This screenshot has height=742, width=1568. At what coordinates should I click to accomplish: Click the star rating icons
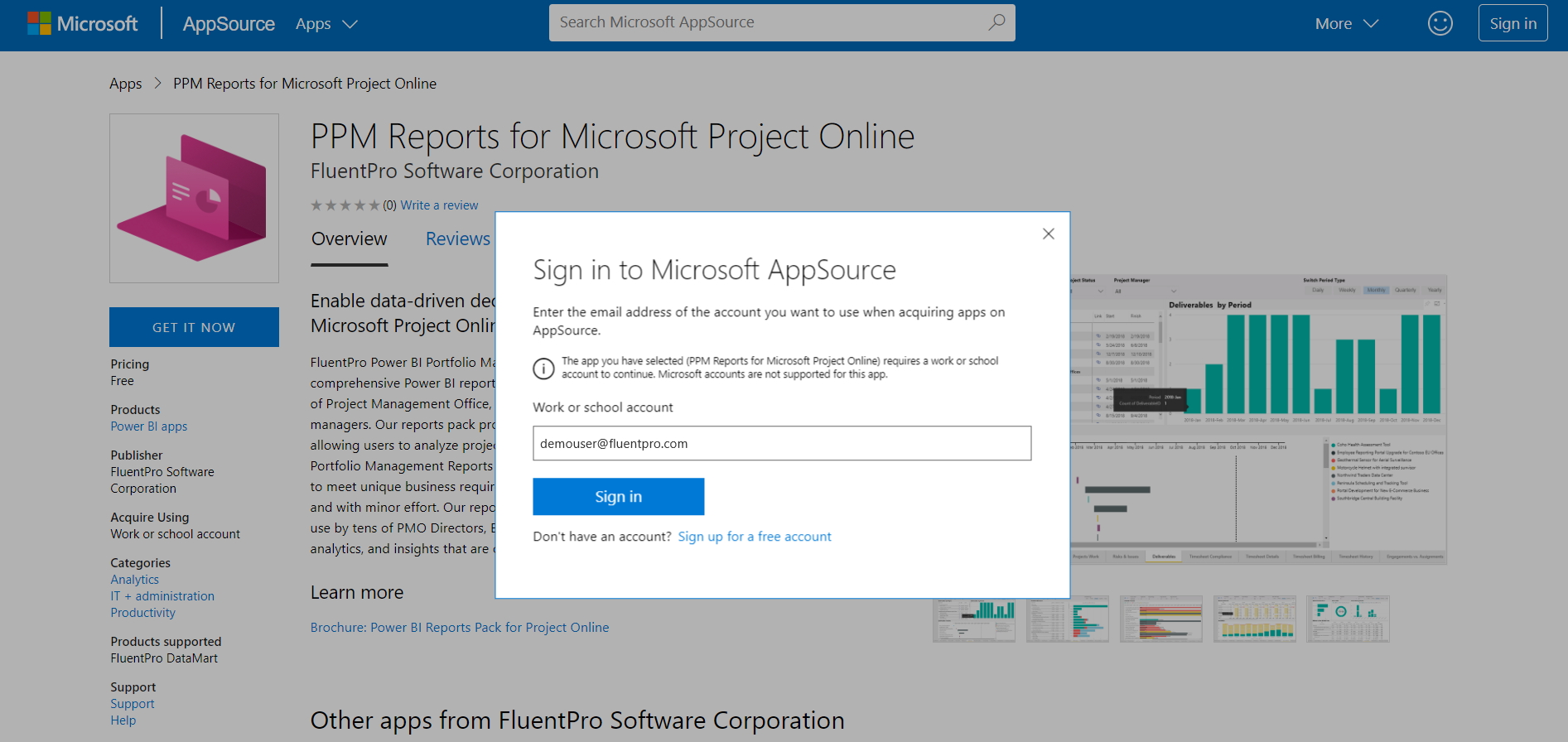(345, 205)
